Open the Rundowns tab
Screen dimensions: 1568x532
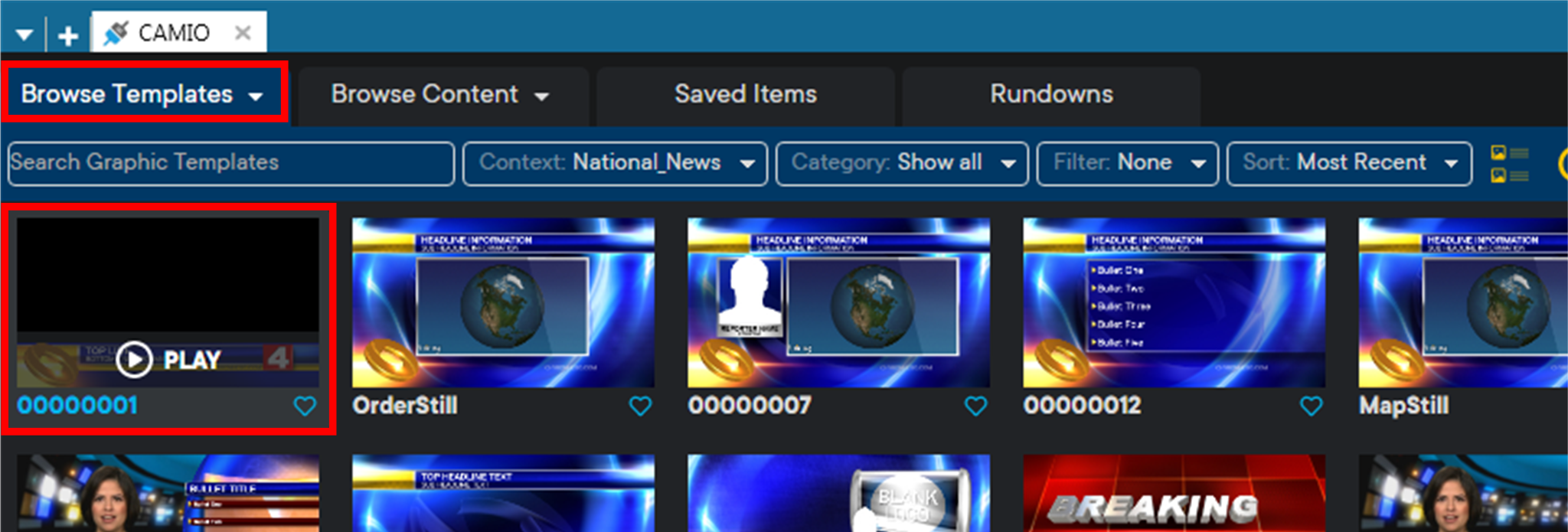pyautogui.click(x=1051, y=94)
